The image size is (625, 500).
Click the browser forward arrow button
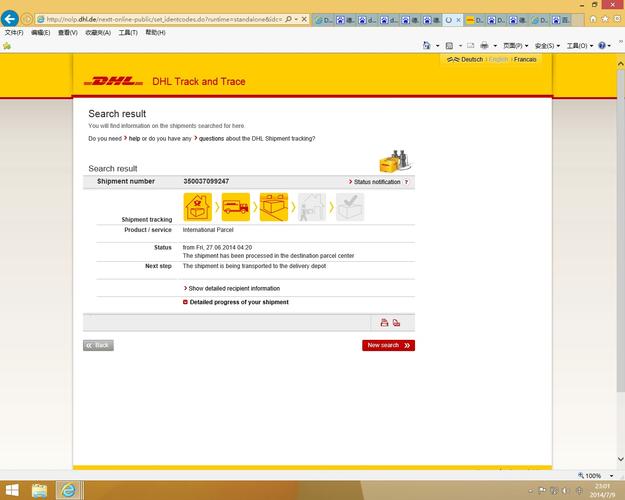tap(27, 19)
